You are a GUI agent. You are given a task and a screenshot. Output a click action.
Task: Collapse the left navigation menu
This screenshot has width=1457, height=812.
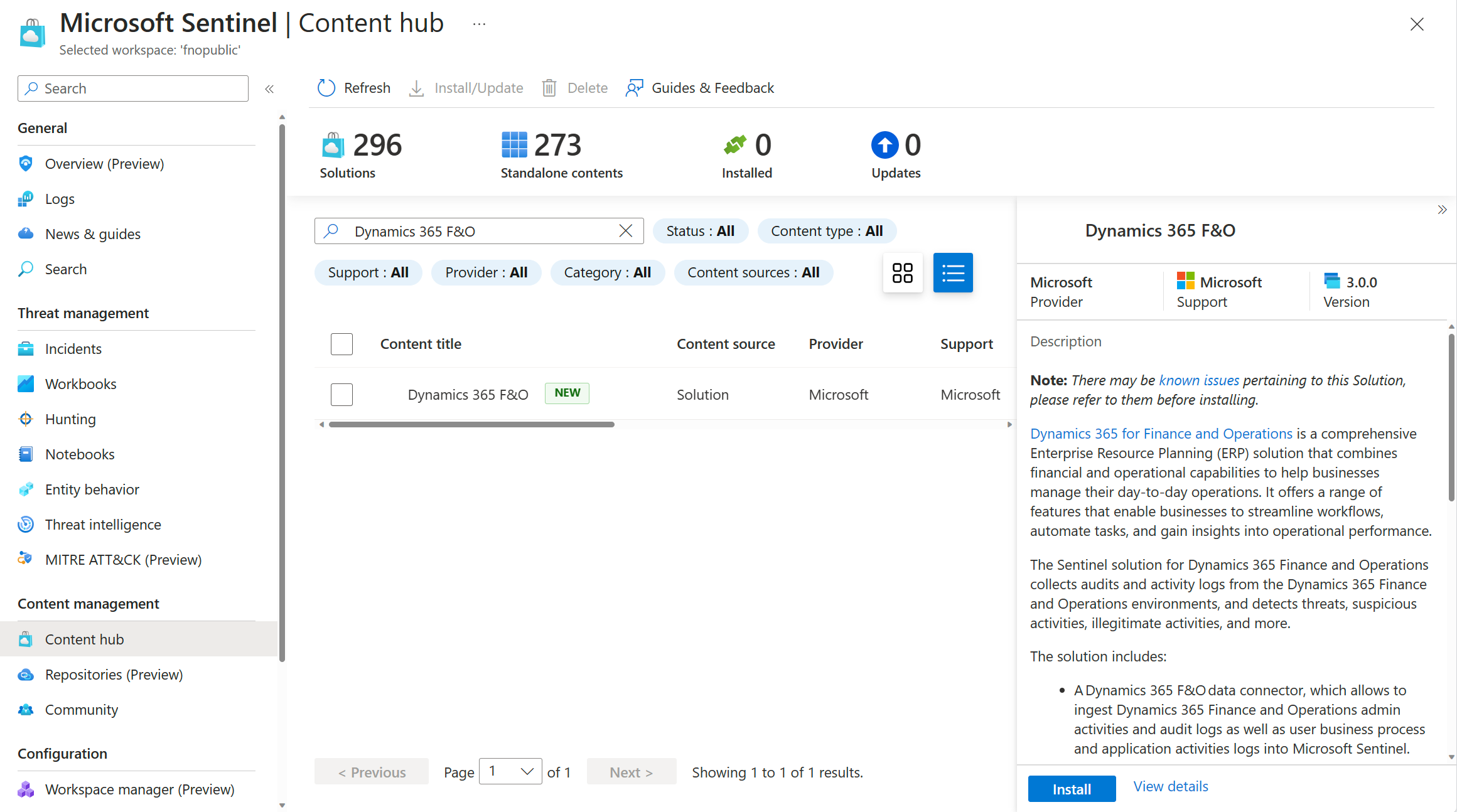(x=269, y=89)
